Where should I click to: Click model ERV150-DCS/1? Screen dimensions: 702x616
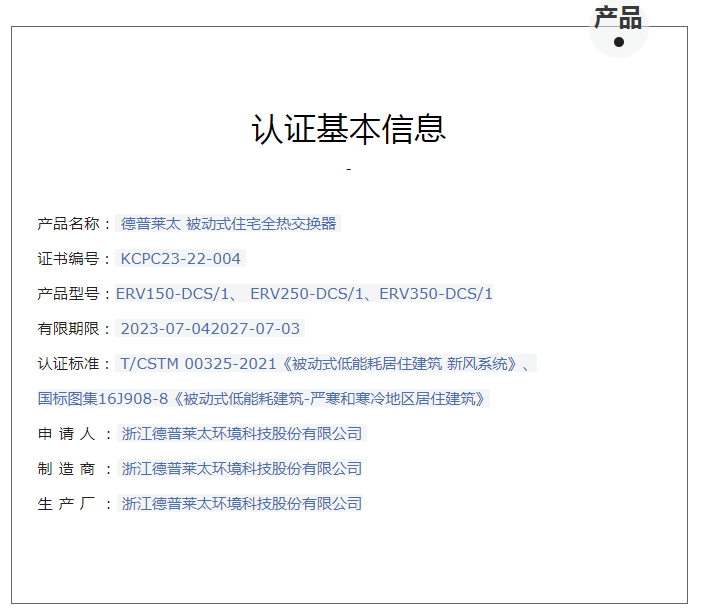click(172, 294)
